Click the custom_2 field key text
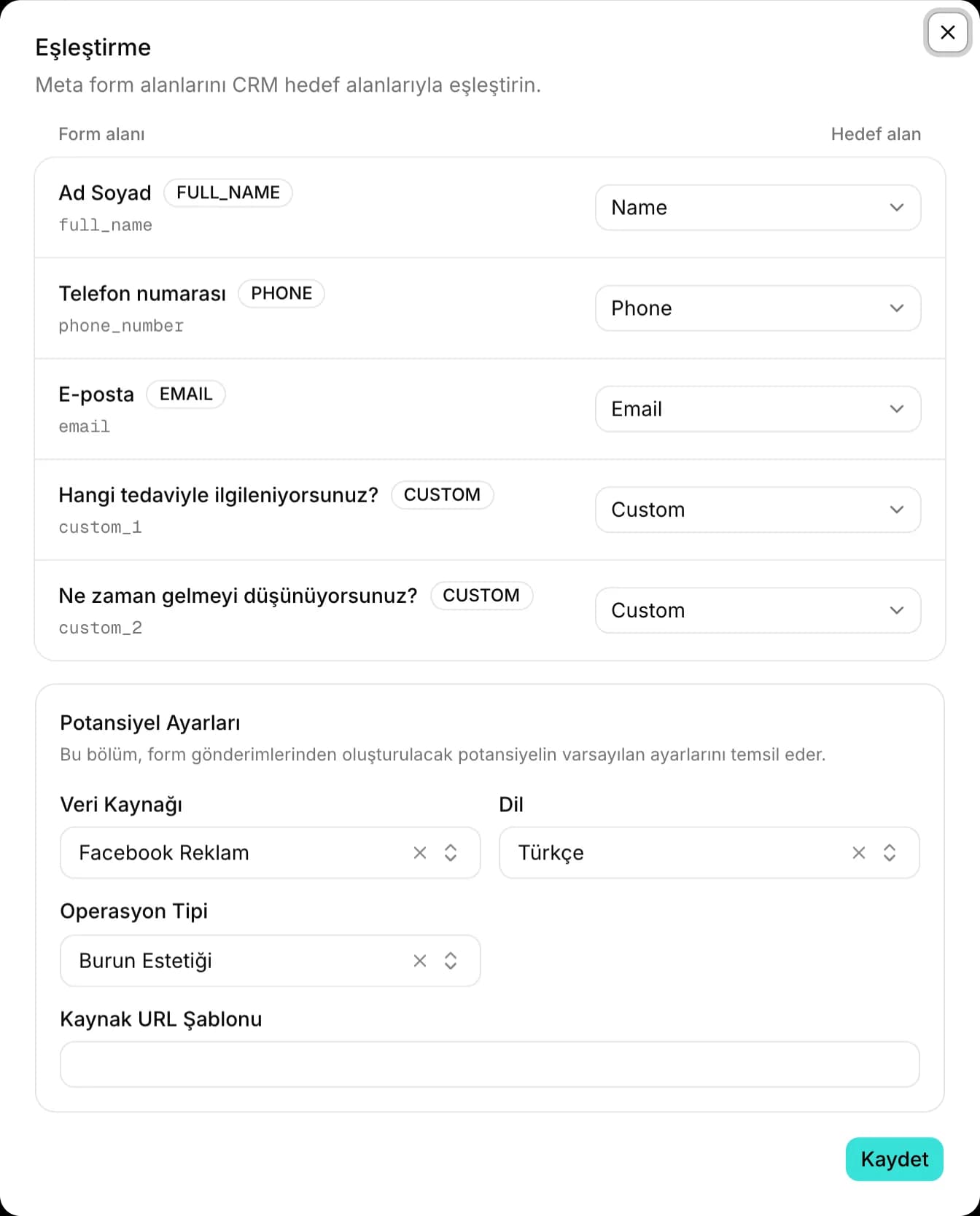980x1216 pixels. click(x=101, y=628)
